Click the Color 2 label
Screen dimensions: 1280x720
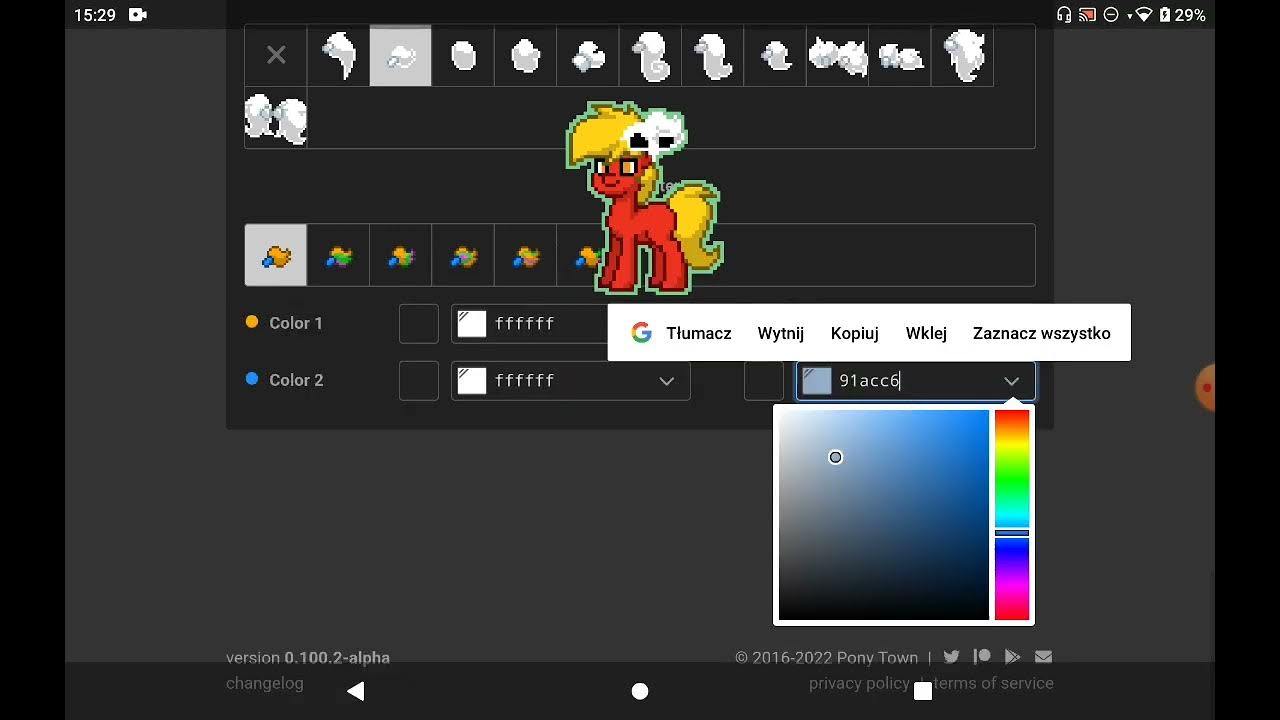(x=296, y=380)
